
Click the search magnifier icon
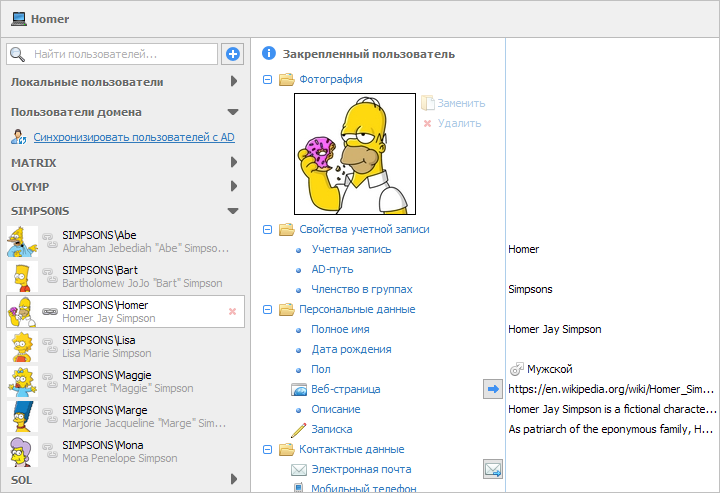[x=17, y=54]
